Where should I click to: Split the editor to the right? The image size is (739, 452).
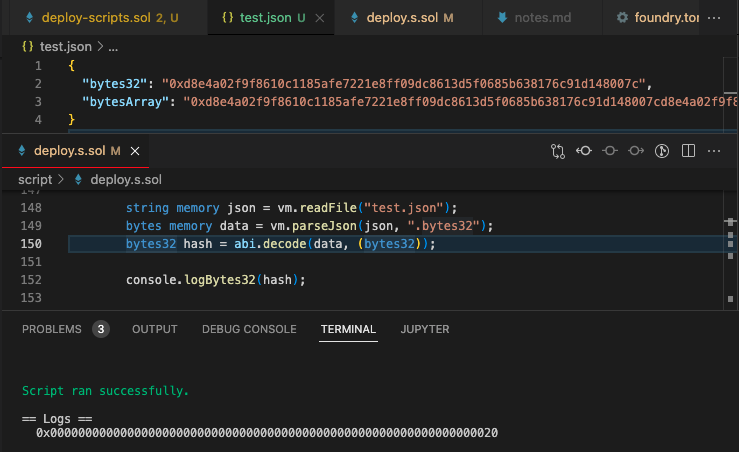pyautogui.click(x=688, y=151)
